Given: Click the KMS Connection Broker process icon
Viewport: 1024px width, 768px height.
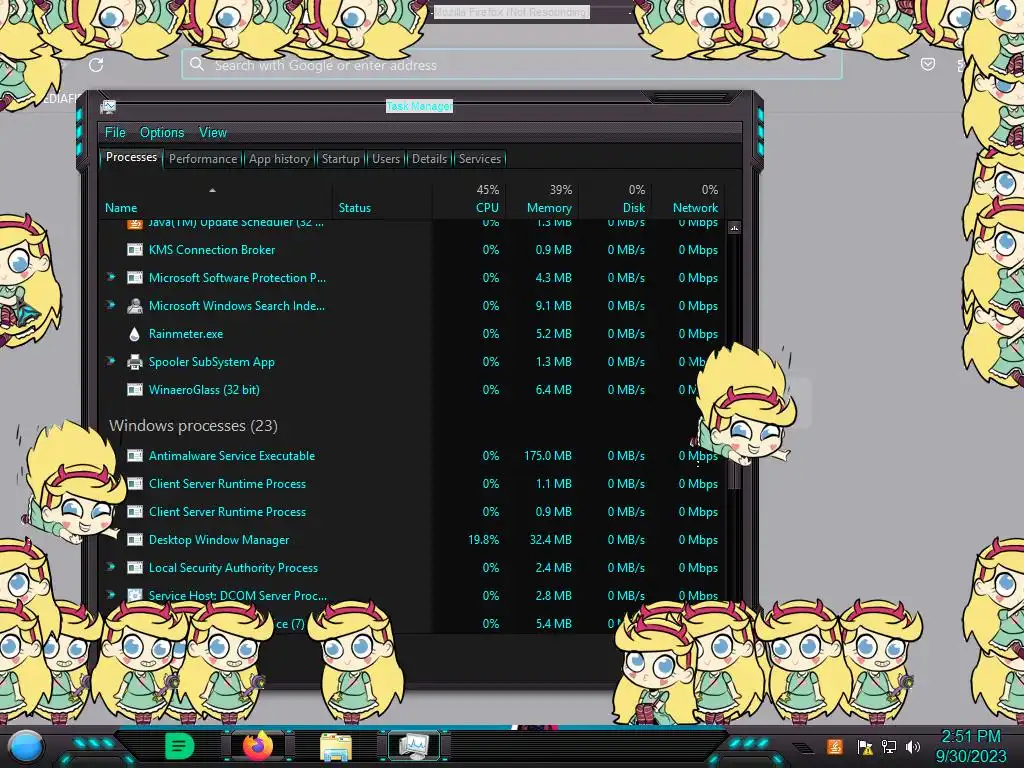Looking at the screenshot, I should tap(135, 249).
